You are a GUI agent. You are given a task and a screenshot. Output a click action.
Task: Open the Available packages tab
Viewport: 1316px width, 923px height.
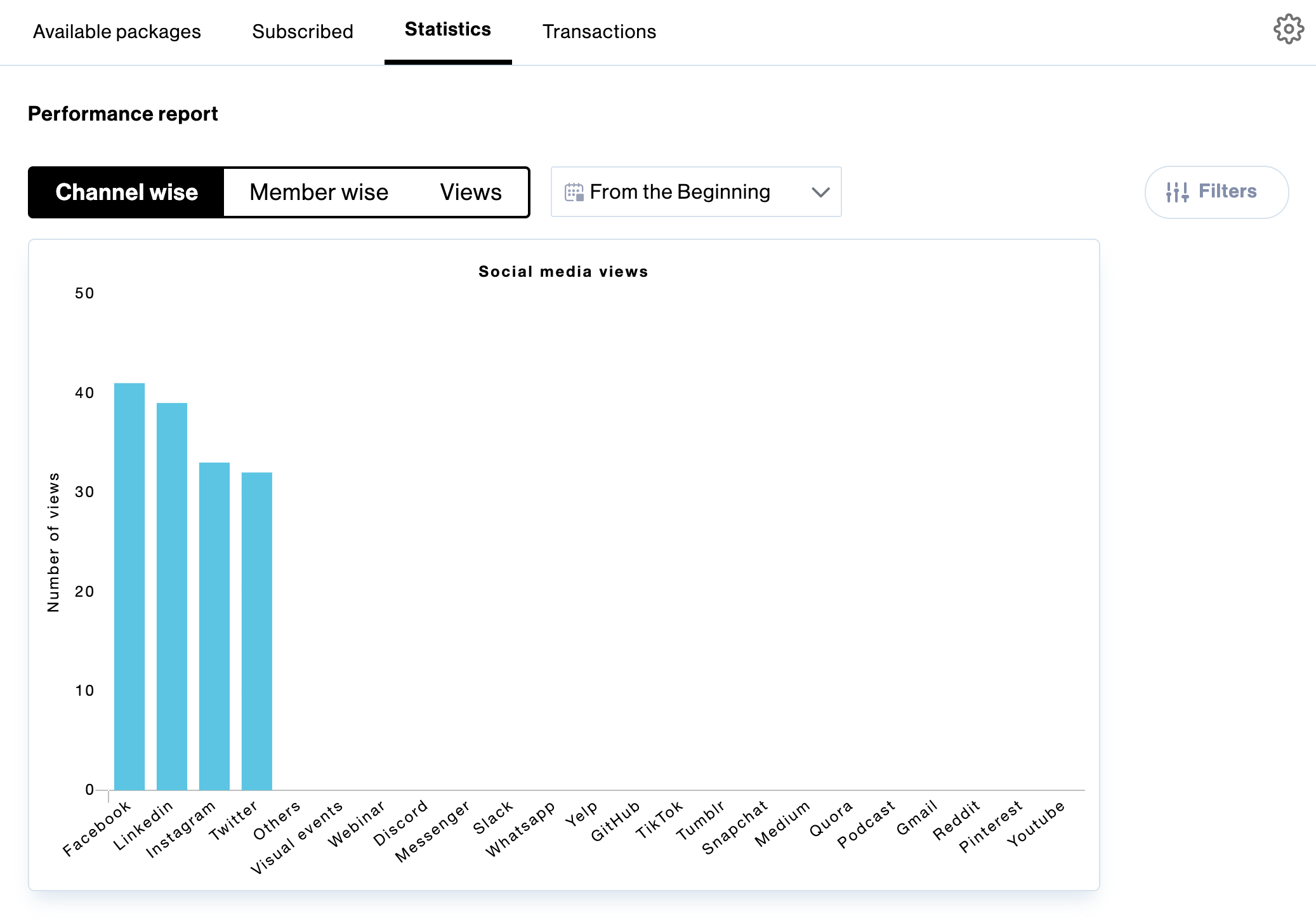tap(117, 31)
